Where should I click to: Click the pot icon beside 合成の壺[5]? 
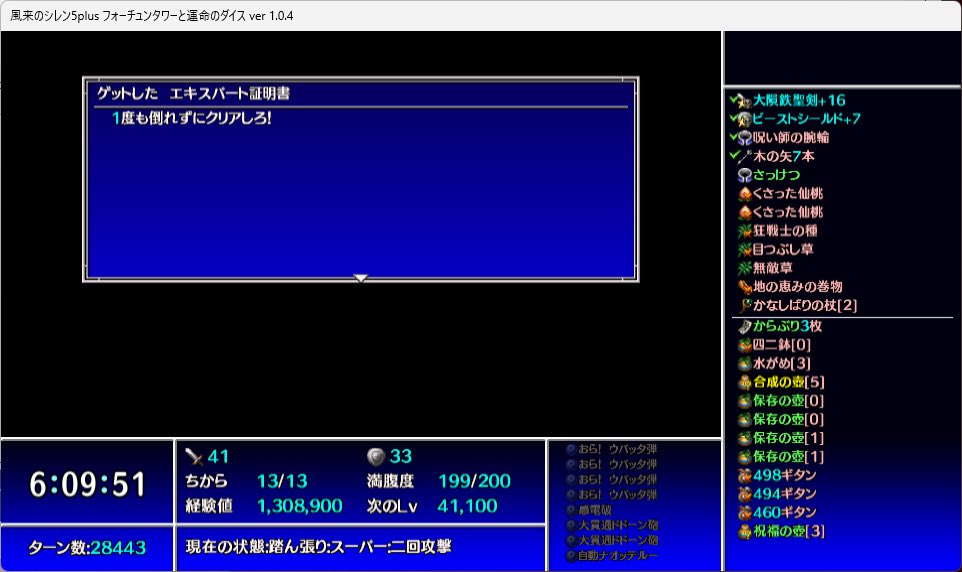point(744,382)
